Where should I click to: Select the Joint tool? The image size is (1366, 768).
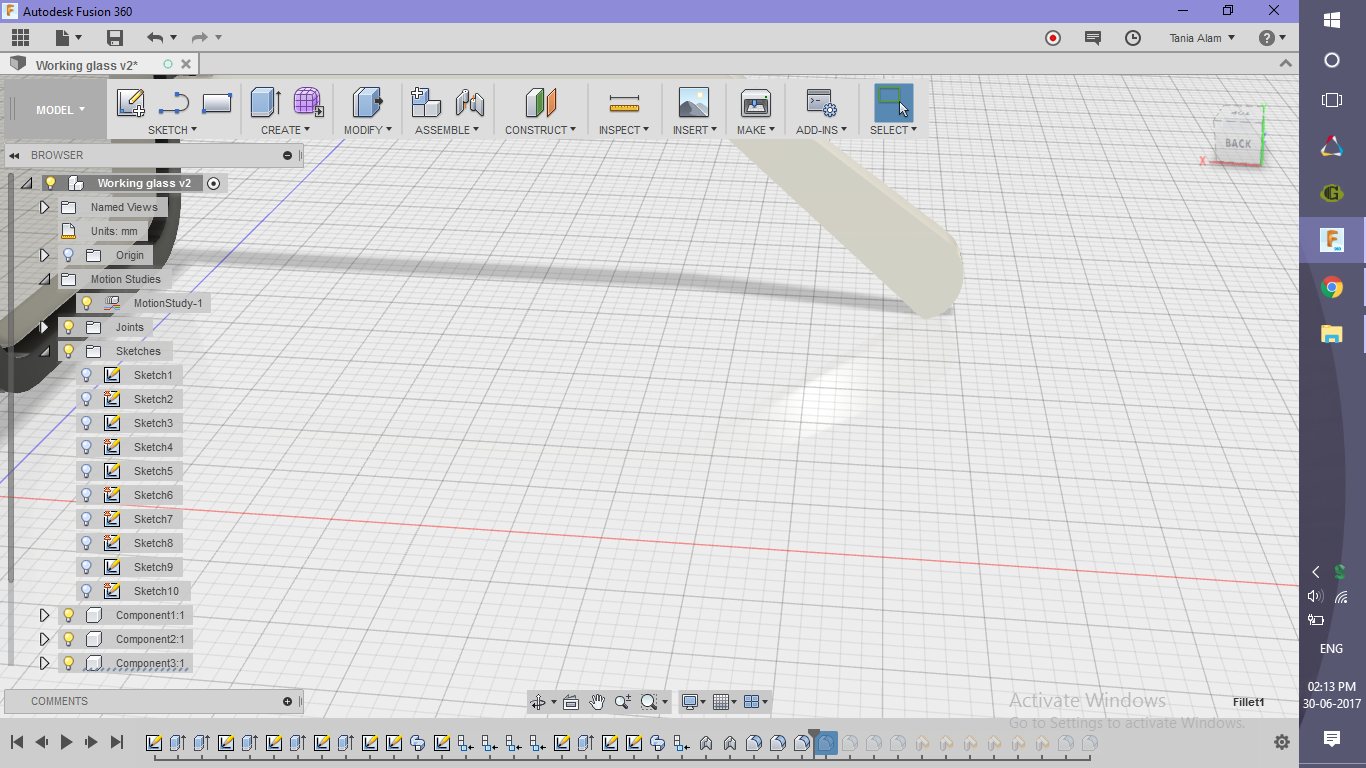click(x=469, y=103)
